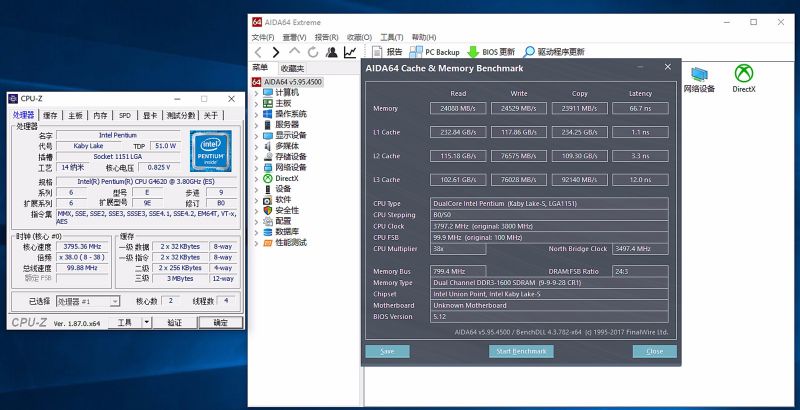Click CPU-Z 工具 tools button
The image size is (800, 410).
124,322
